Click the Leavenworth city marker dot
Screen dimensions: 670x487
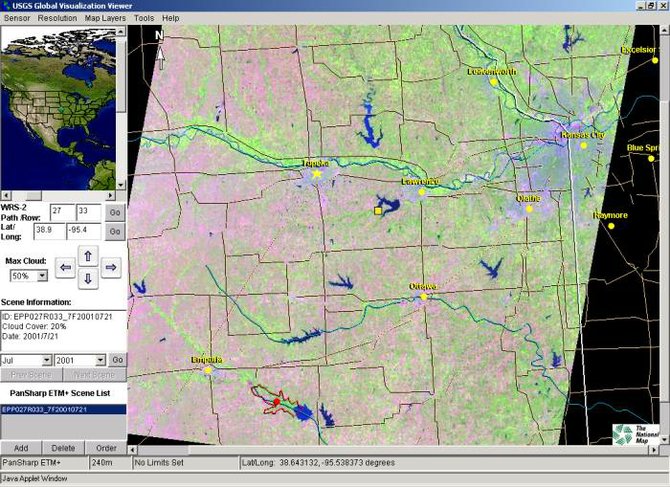[x=494, y=82]
